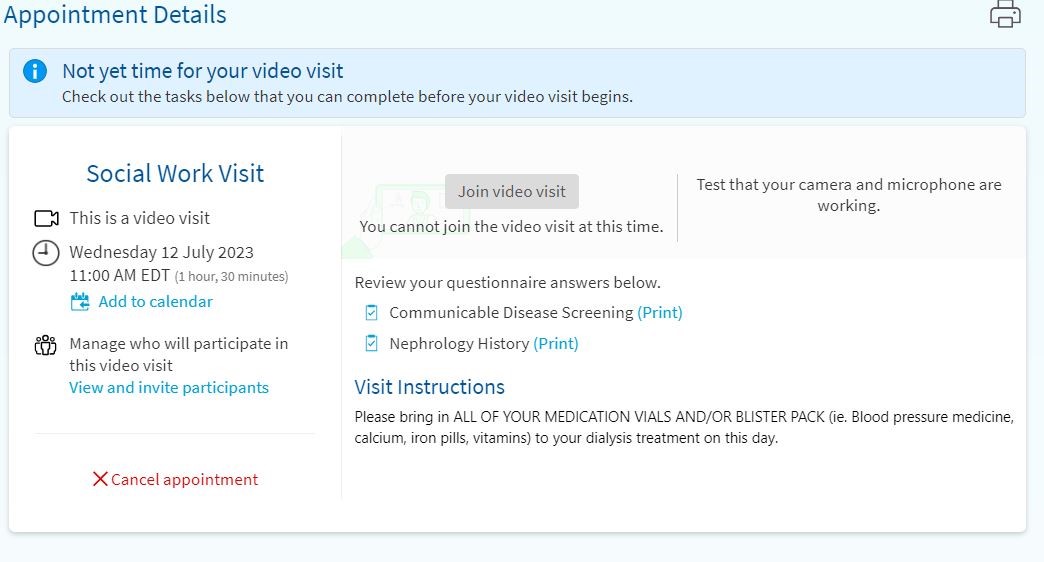
Task: Click 'Manage who will participate' text
Action: (178, 354)
